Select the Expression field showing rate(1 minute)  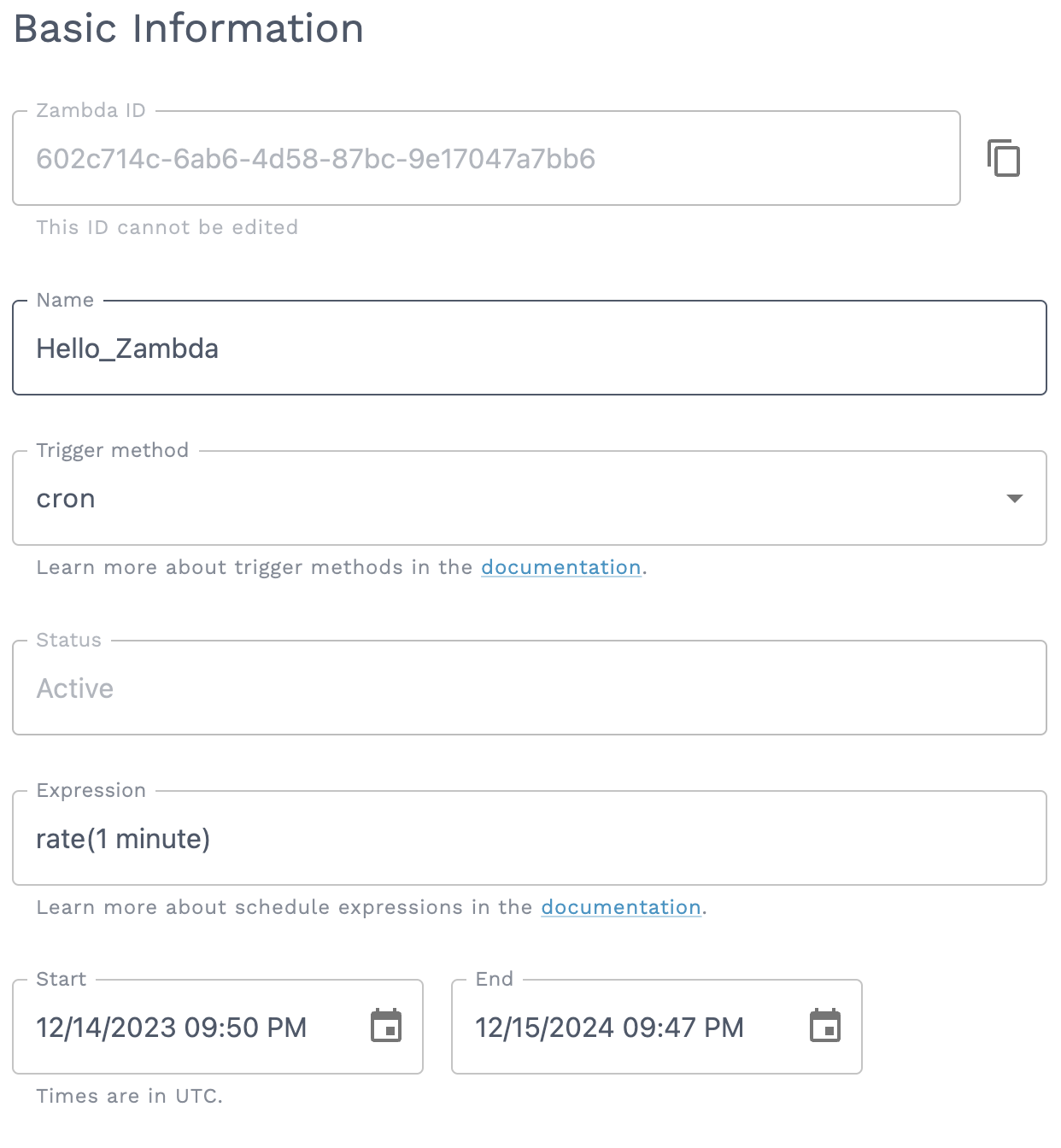(x=342, y=838)
